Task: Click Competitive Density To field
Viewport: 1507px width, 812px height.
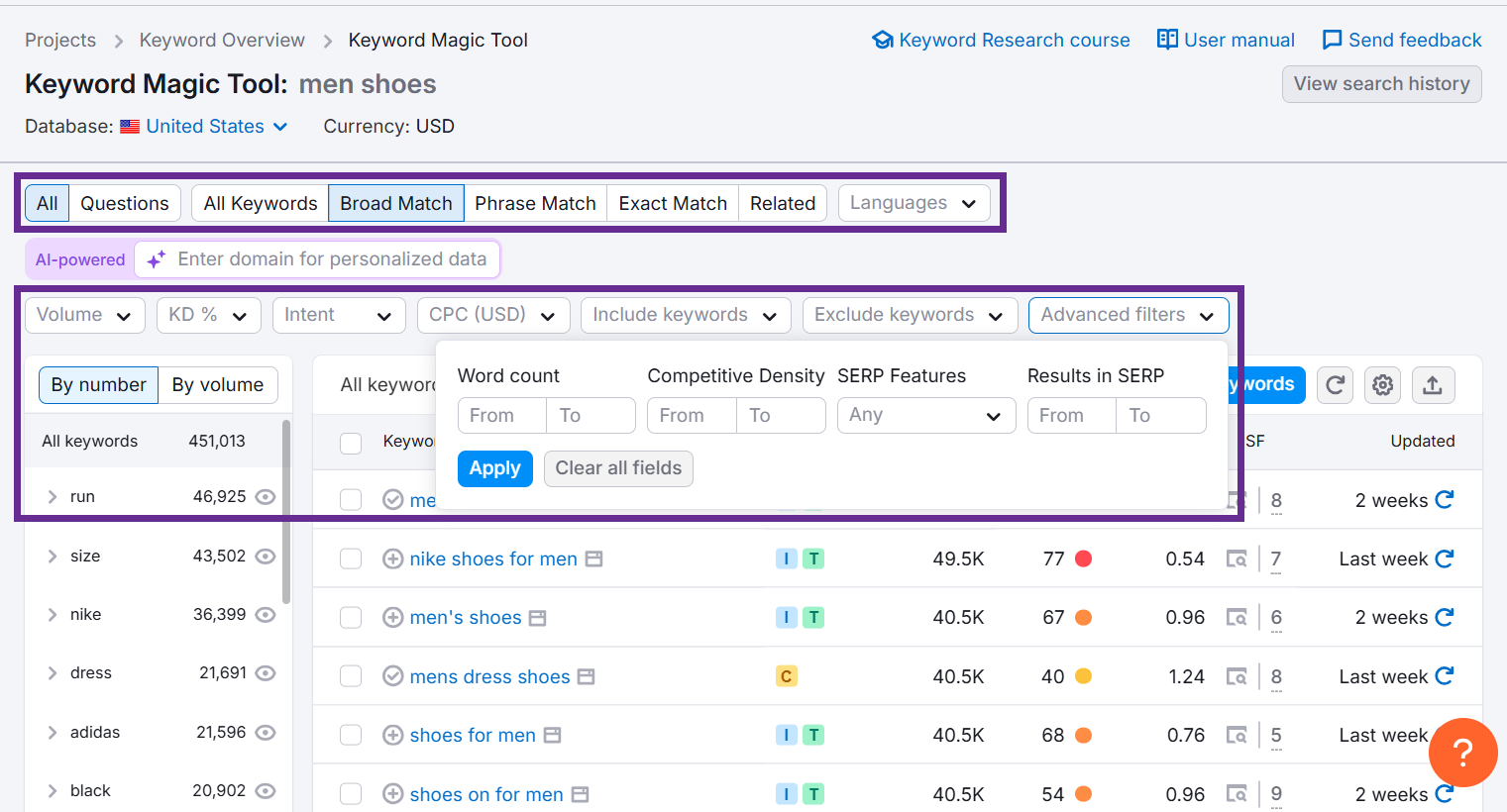Action: tap(781, 416)
